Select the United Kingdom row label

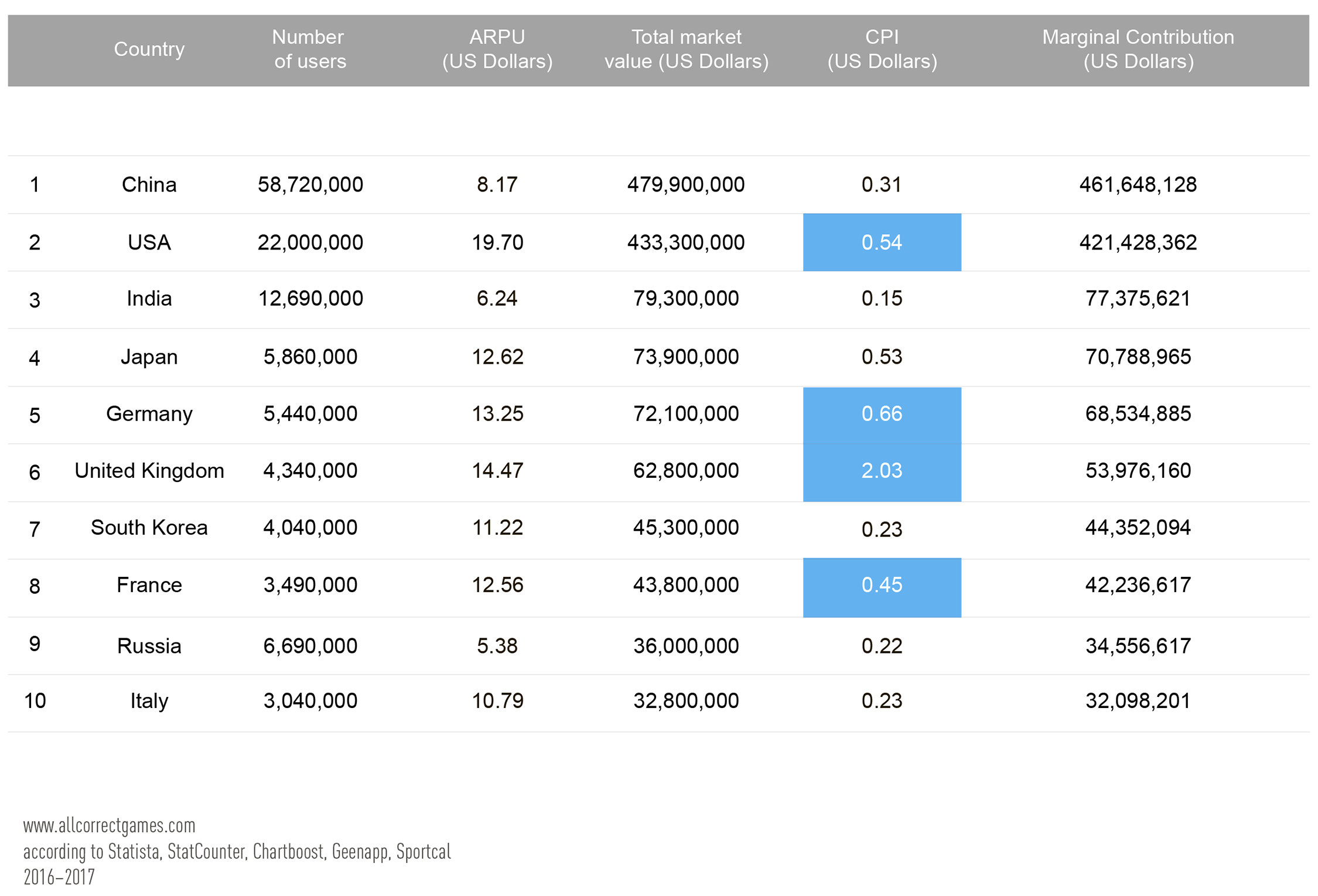point(149,471)
